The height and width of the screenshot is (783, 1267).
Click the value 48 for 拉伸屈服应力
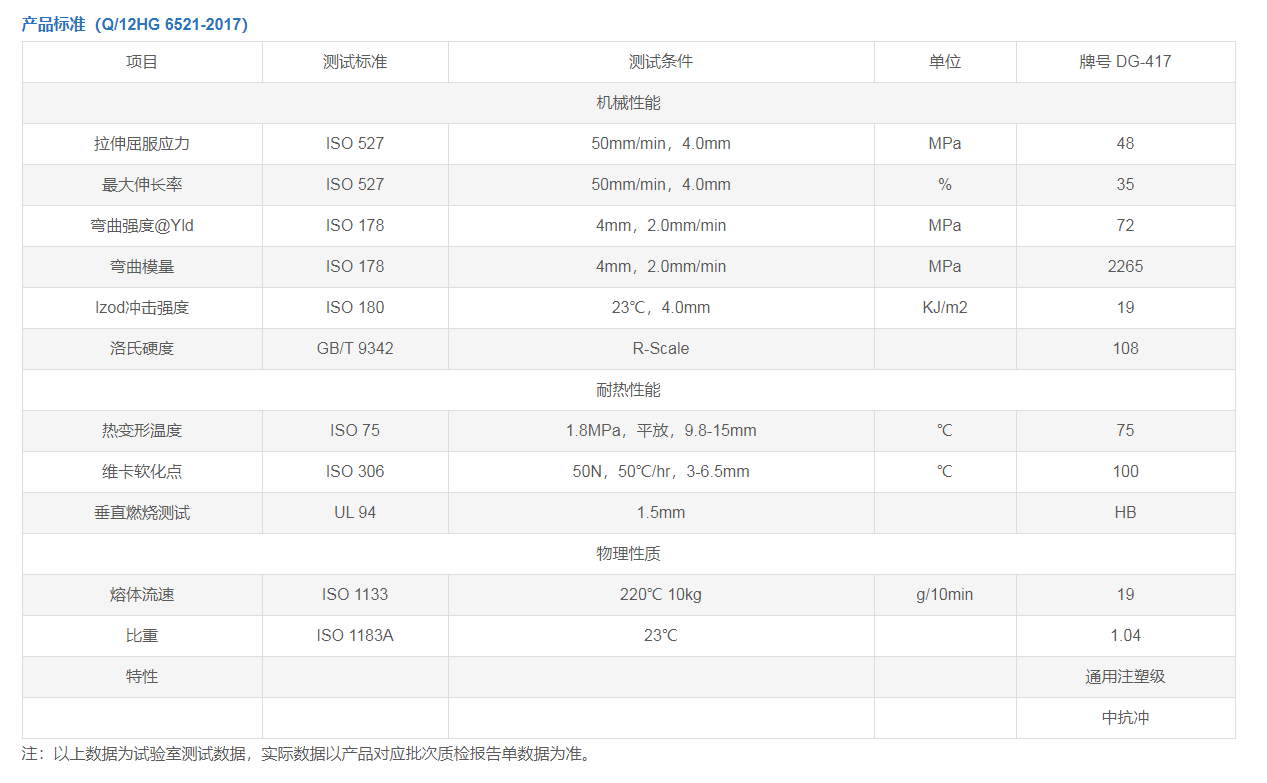[x=1126, y=144]
